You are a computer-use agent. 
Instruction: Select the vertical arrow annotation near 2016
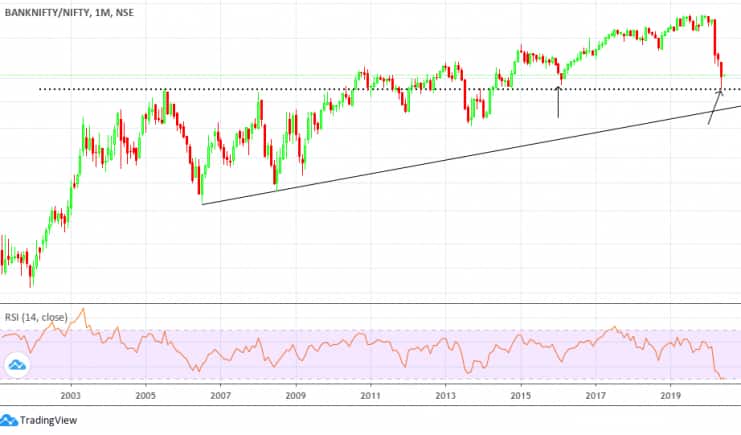coord(558,103)
